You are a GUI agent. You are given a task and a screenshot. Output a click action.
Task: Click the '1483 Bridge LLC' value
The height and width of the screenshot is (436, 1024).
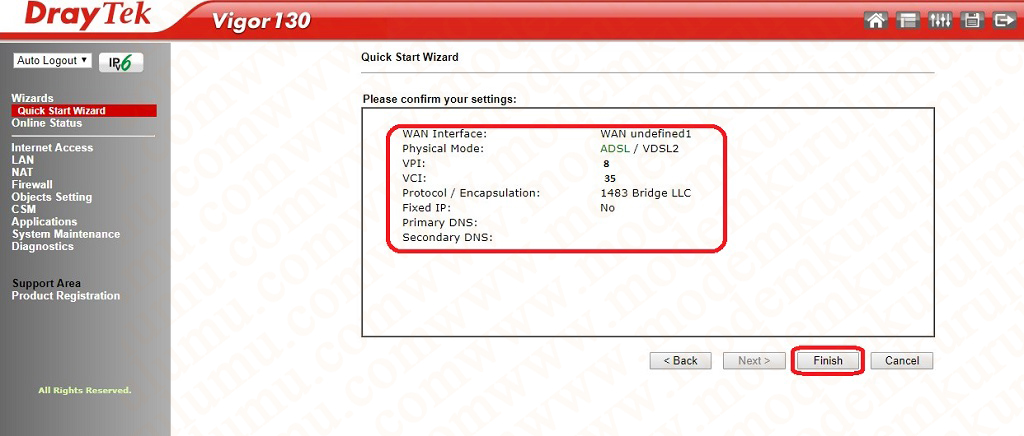pyautogui.click(x=645, y=193)
